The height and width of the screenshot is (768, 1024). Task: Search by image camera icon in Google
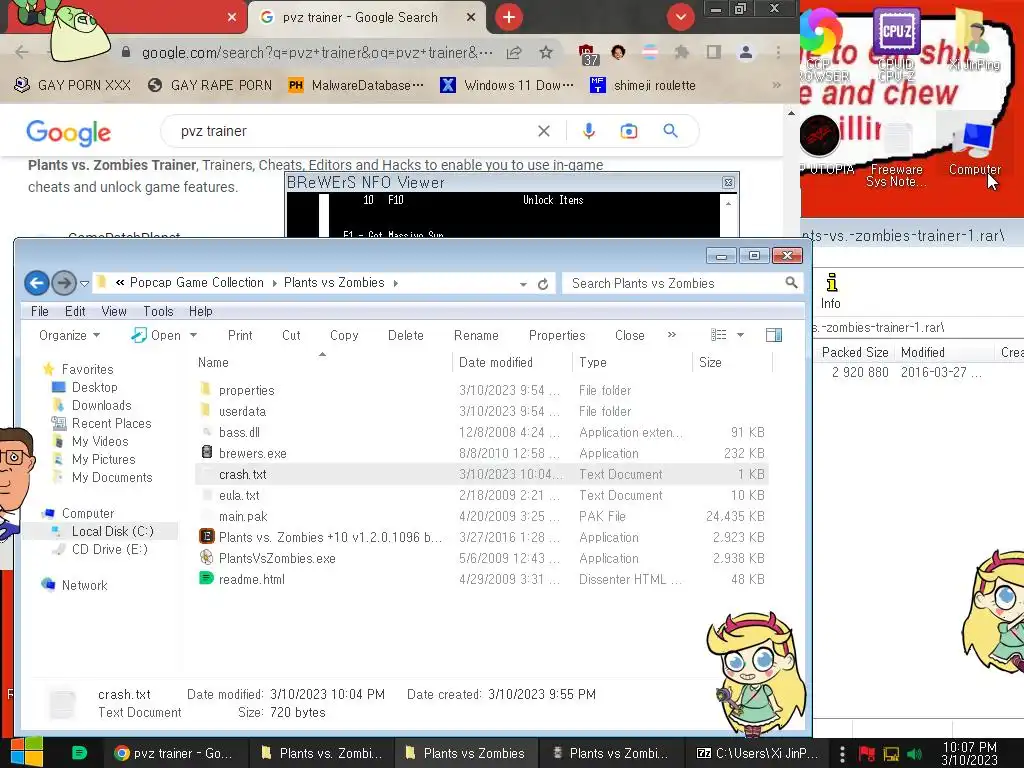pyautogui.click(x=628, y=131)
